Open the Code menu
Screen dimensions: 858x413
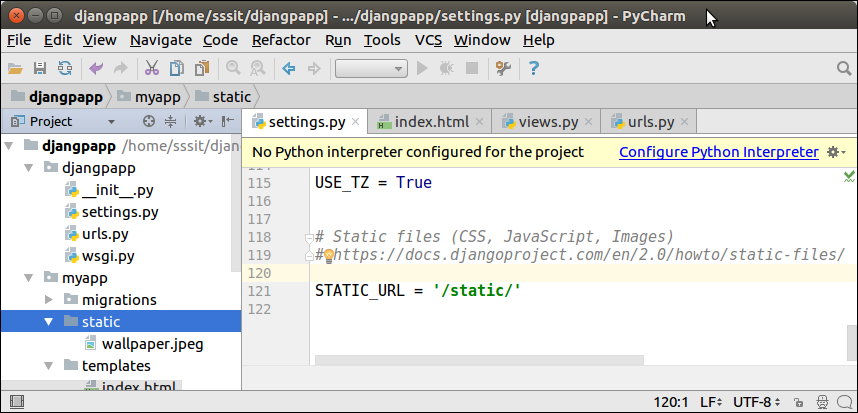pyautogui.click(x=221, y=40)
